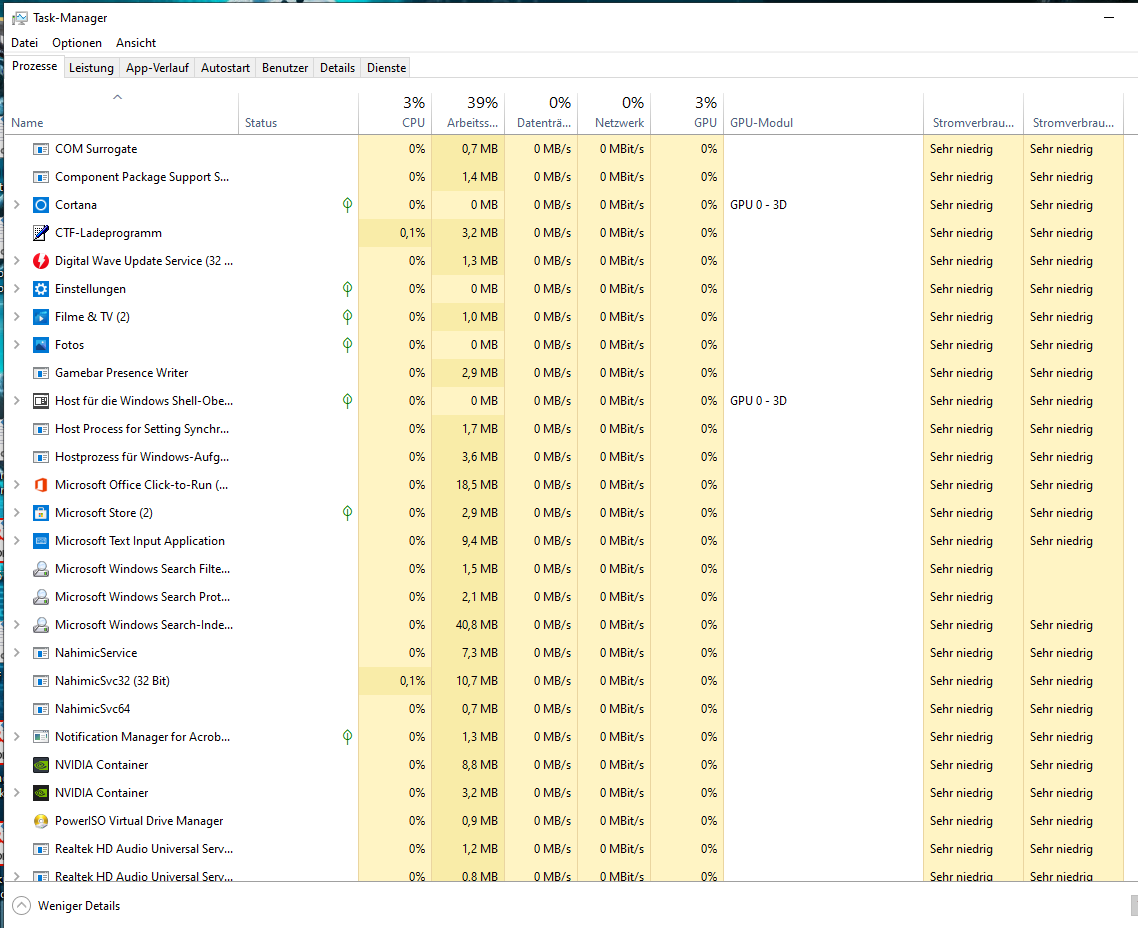The width and height of the screenshot is (1138, 928).
Task: Sort by the Name column header
Action: (x=121, y=113)
